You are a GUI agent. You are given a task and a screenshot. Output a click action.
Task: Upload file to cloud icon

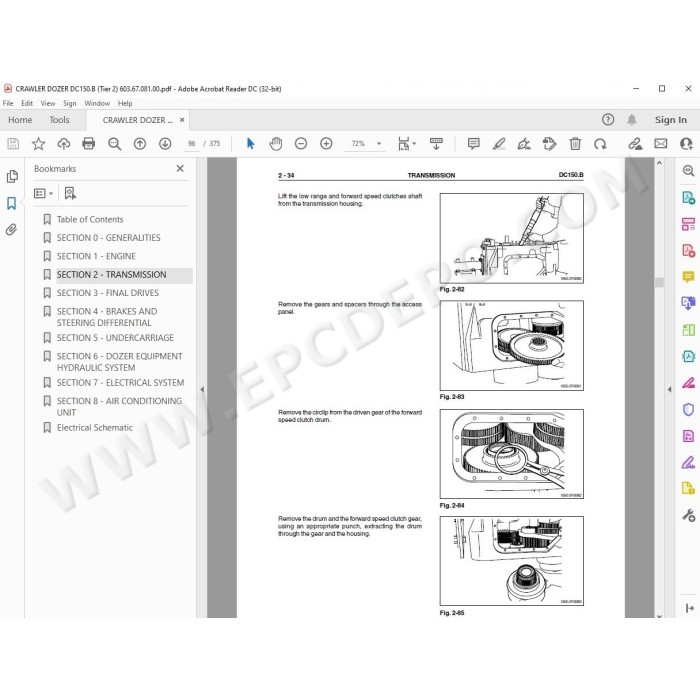pyautogui.click(x=64, y=144)
